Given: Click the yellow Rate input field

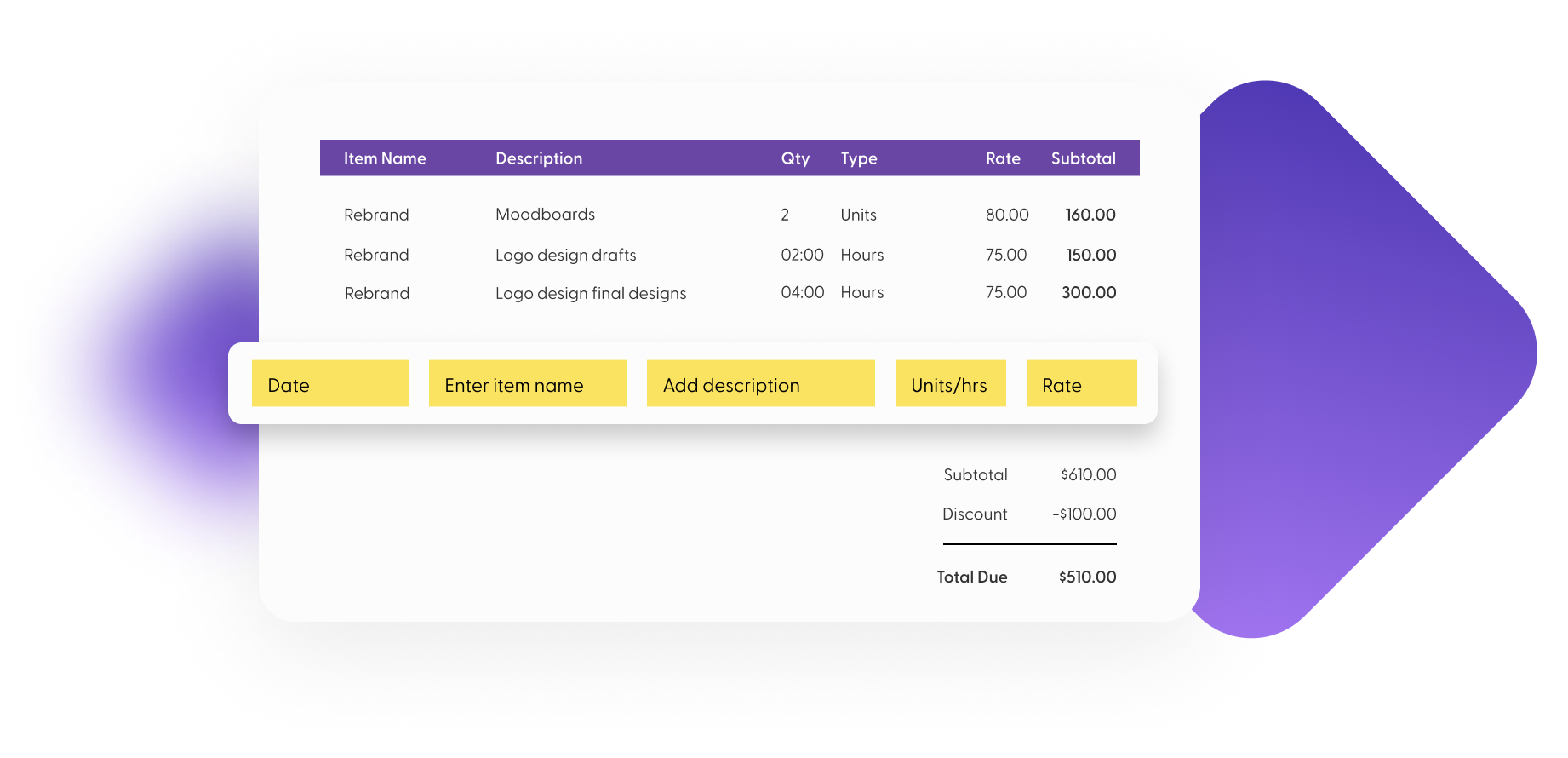Looking at the screenshot, I should point(1082,383).
